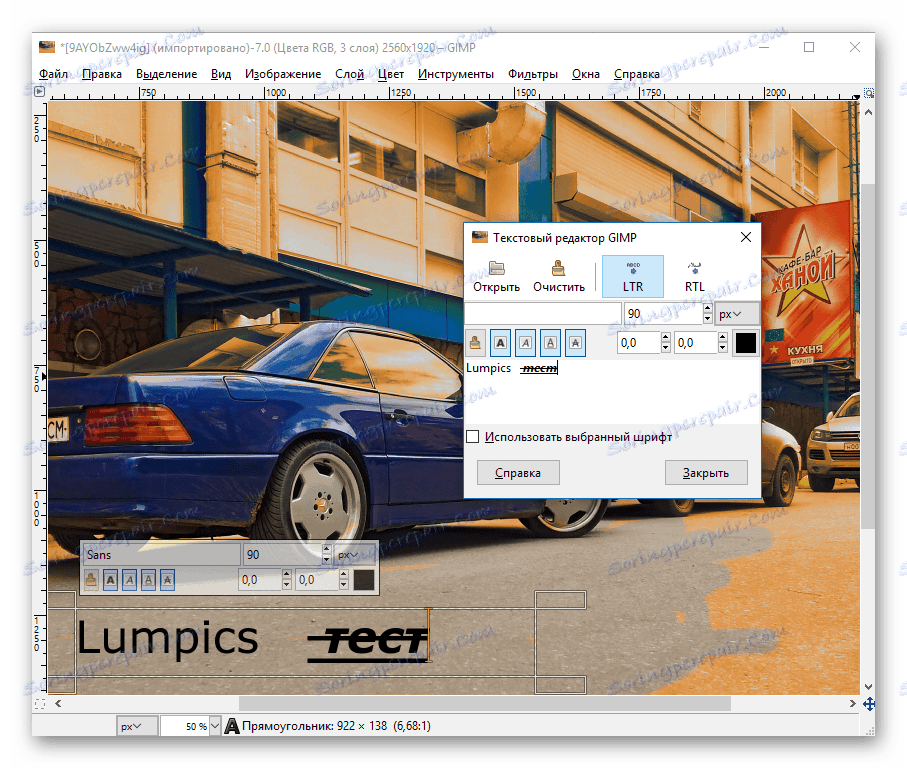Expand the 50 % zoom dropdown
The image size is (907, 768).
[214, 726]
